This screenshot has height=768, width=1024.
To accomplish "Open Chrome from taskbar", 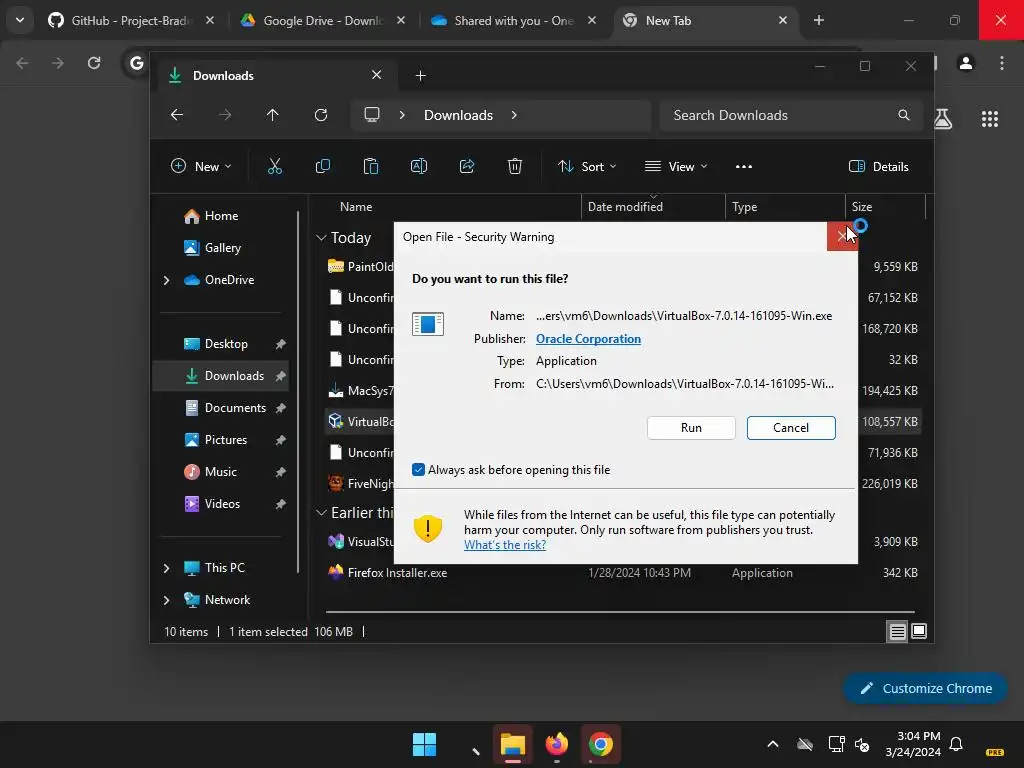I will pyautogui.click(x=600, y=744).
